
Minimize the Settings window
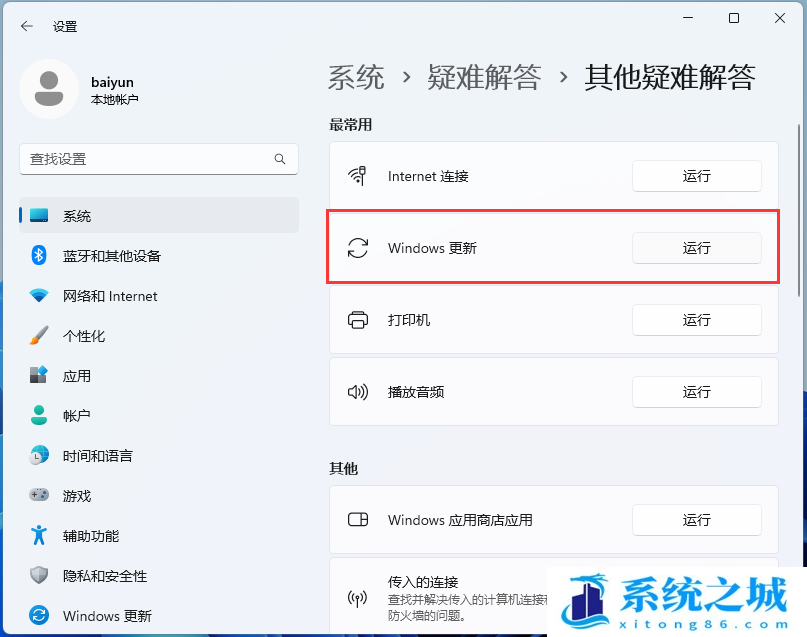pyautogui.click(x=688, y=18)
